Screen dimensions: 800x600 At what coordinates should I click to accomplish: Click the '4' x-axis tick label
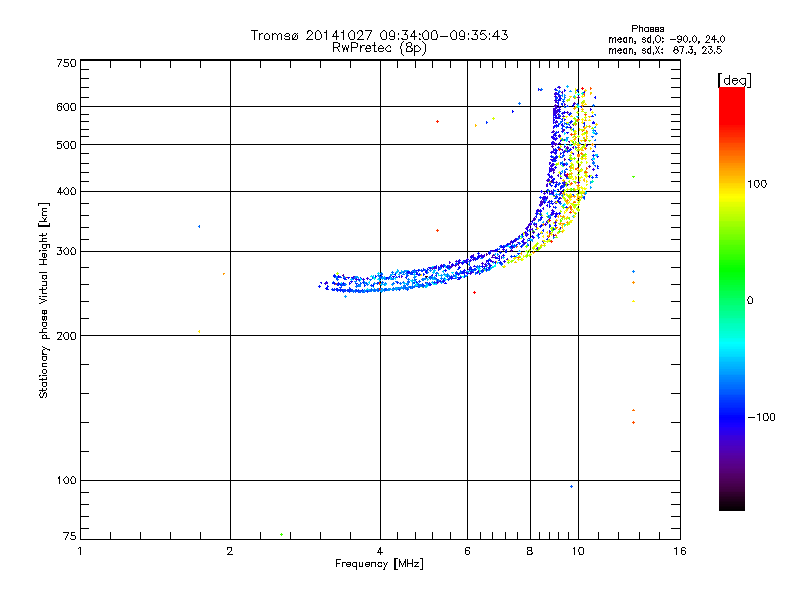[380, 551]
